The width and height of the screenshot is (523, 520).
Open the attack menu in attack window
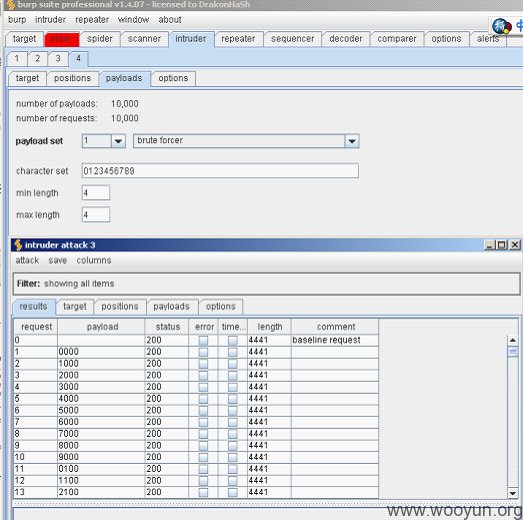(27, 260)
